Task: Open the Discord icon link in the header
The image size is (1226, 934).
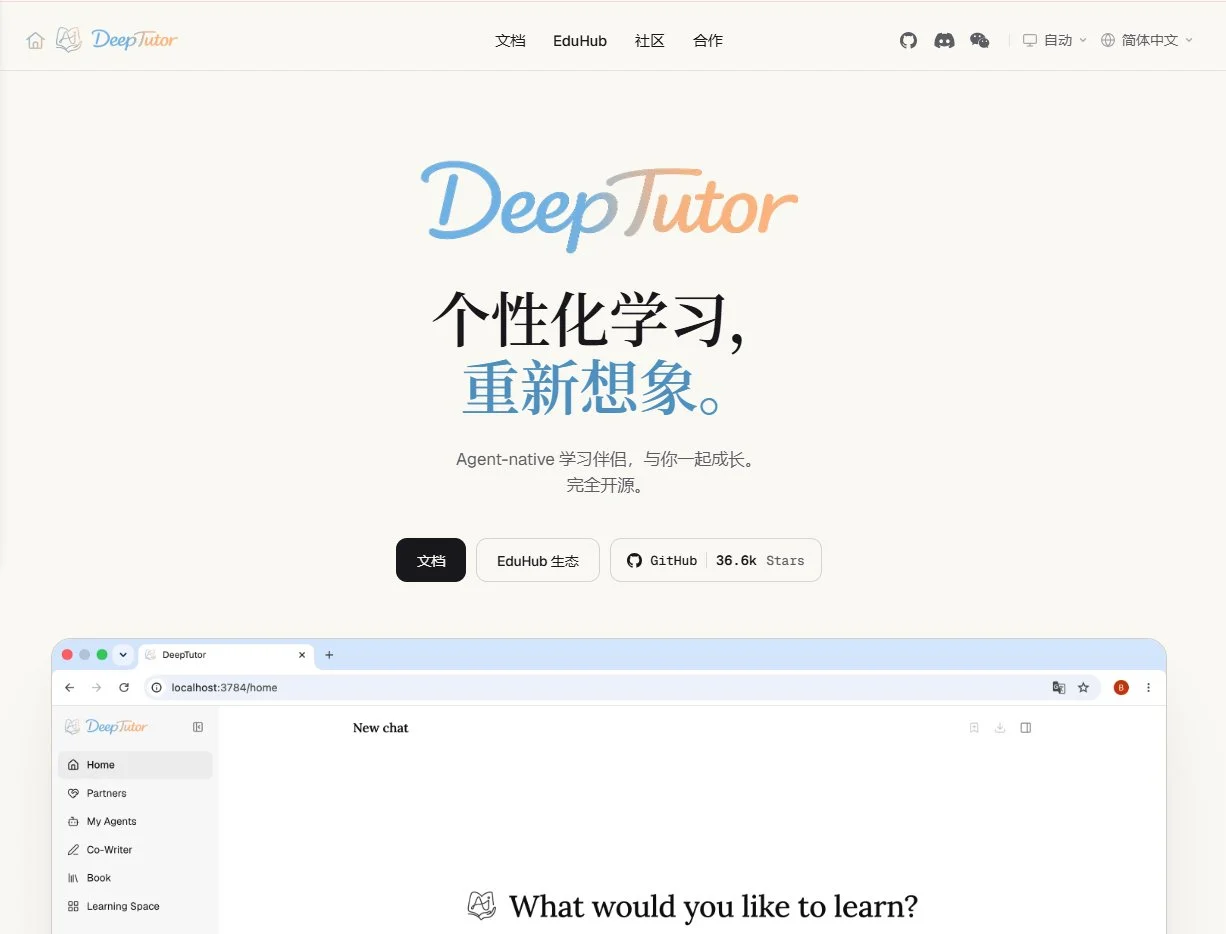Action: pos(944,40)
